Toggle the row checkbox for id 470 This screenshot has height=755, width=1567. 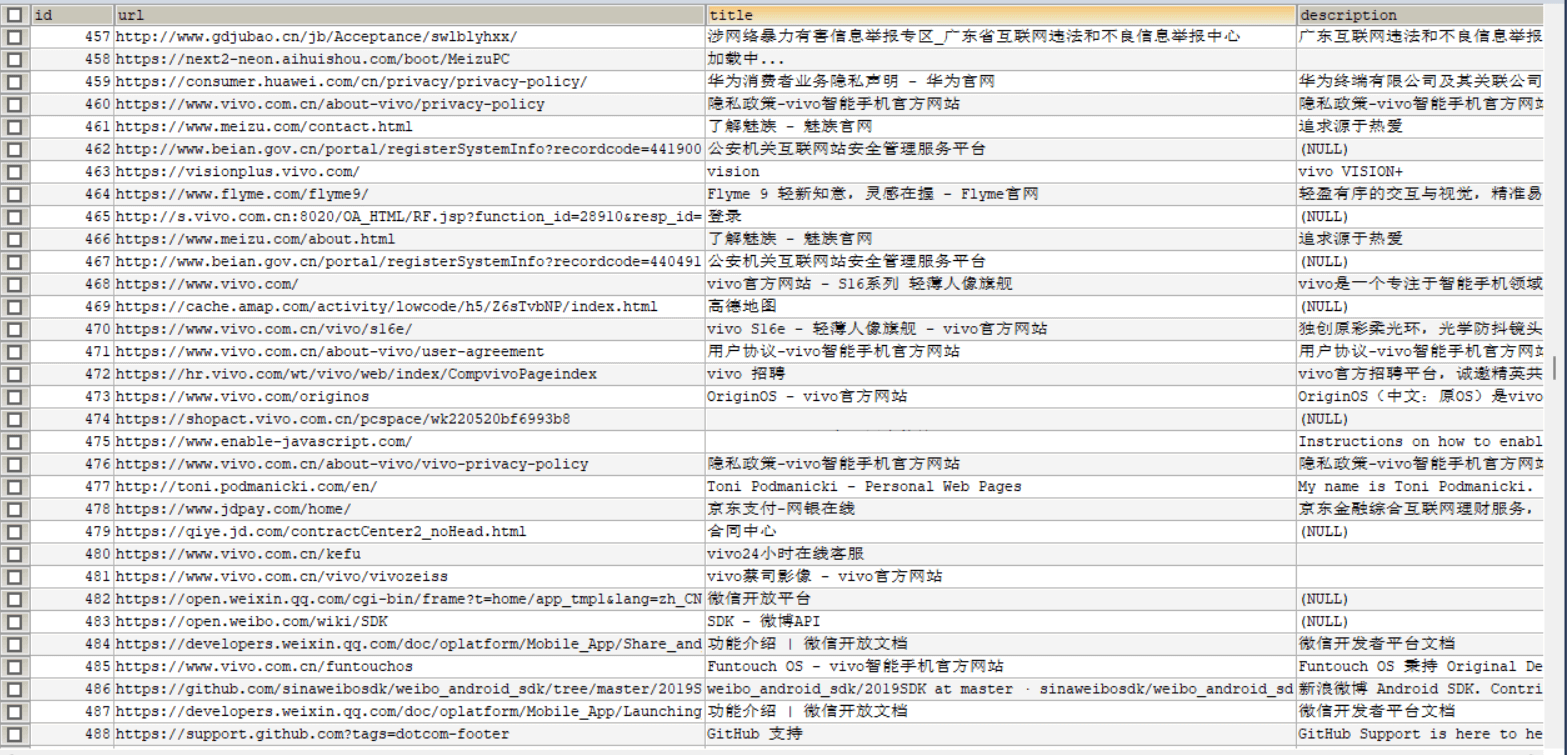pos(14,329)
